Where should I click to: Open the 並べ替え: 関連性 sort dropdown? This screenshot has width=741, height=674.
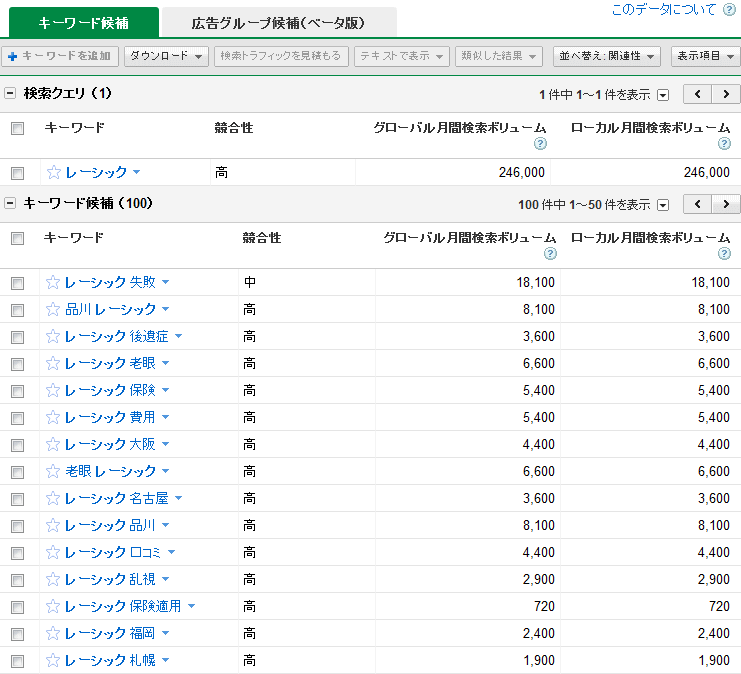click(x=607, y=56)
